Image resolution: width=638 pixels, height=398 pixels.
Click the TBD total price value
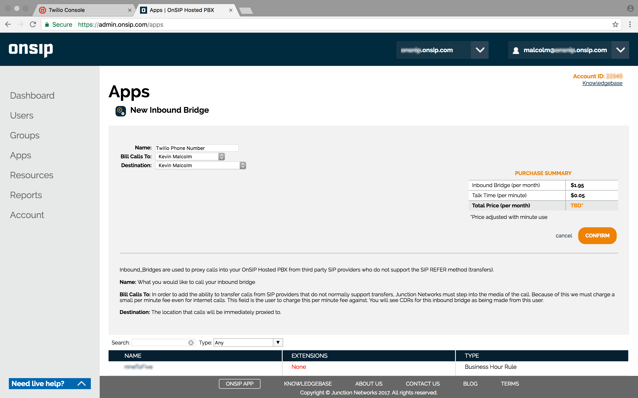pos(577,206)
